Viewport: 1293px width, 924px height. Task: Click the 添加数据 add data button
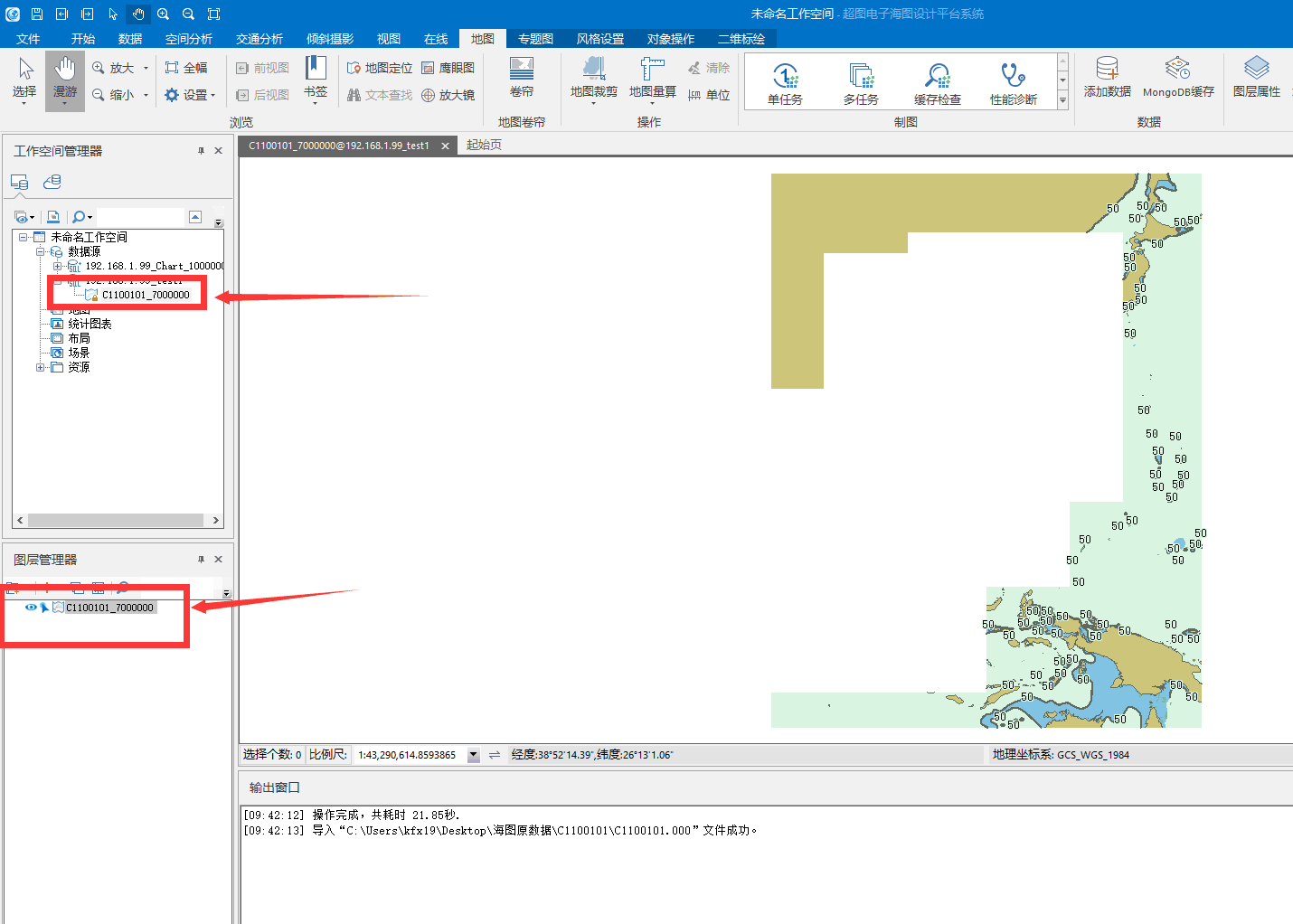1108,78
